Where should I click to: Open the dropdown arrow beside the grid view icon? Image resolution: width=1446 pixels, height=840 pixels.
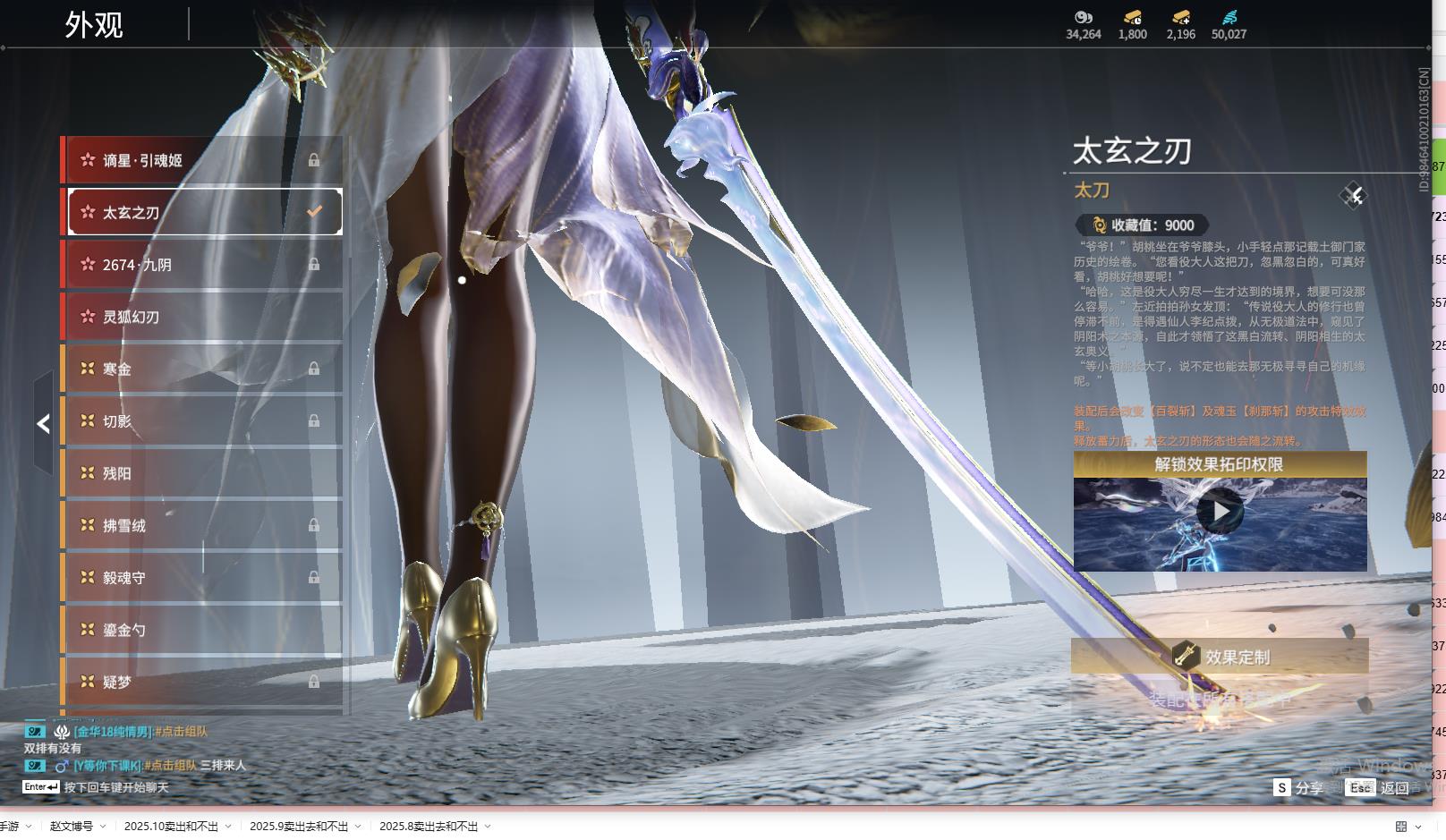(x=1418, y=827)
